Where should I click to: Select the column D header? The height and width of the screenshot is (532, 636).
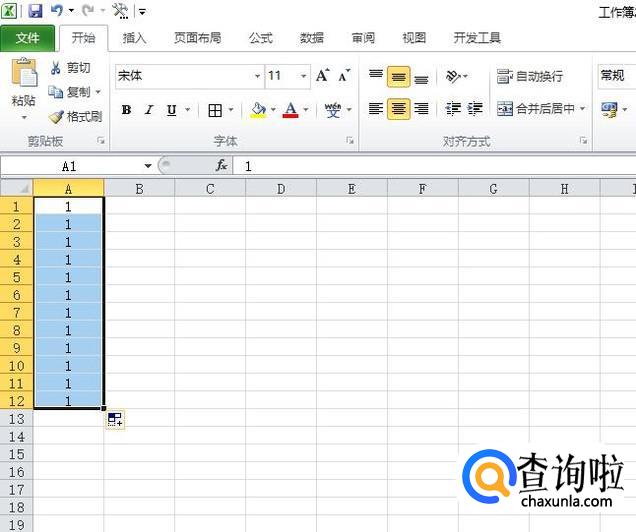point(281,188)
